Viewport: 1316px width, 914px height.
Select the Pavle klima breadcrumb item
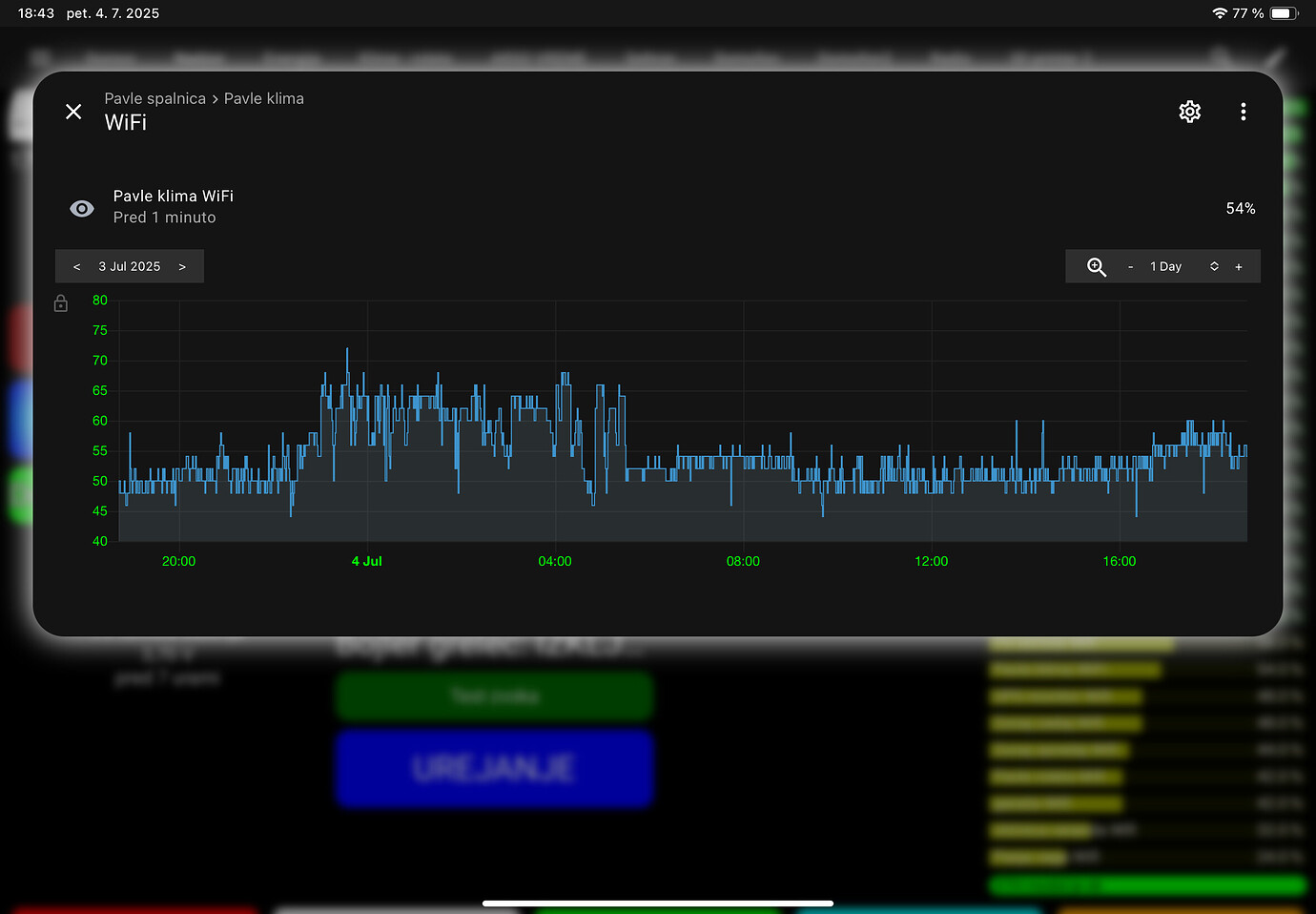pyautogui.click(x=264, y=98)
